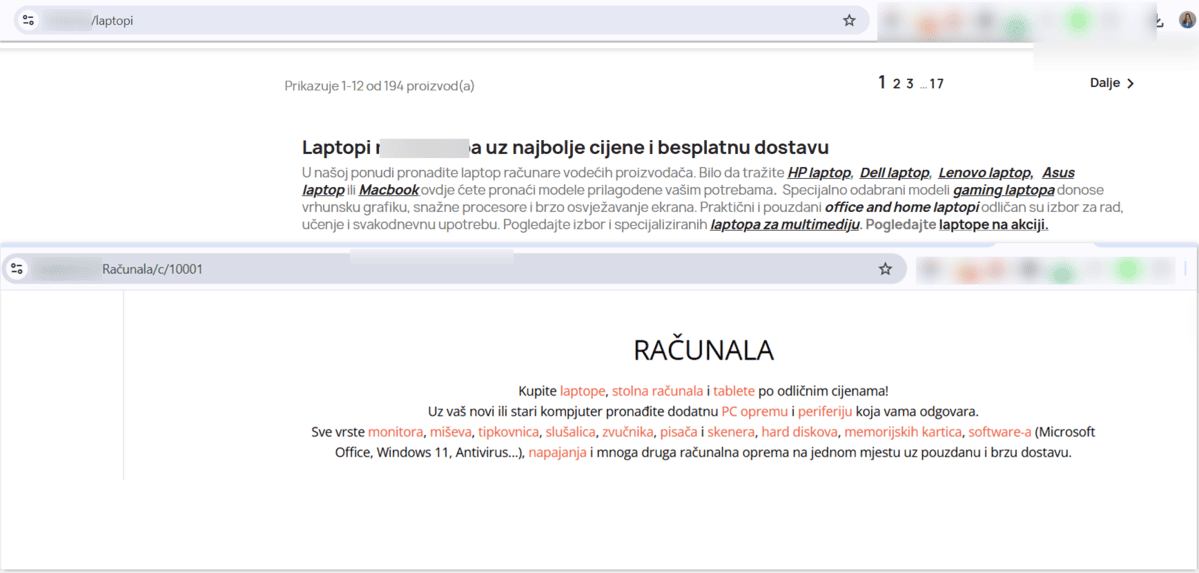Bookmark the Računala page with star icon
1199x573 pixels.
(885, 269)
